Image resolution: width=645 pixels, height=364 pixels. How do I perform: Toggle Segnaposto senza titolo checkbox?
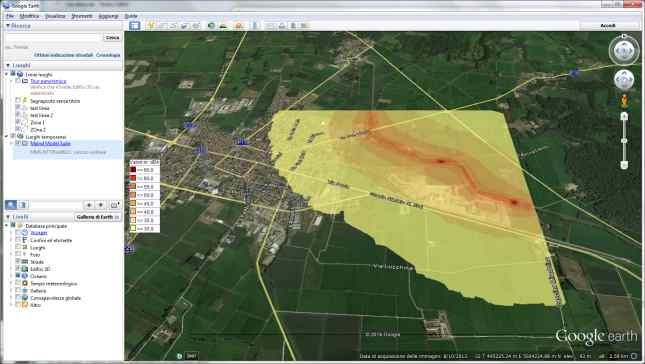(x=18, y=100)
